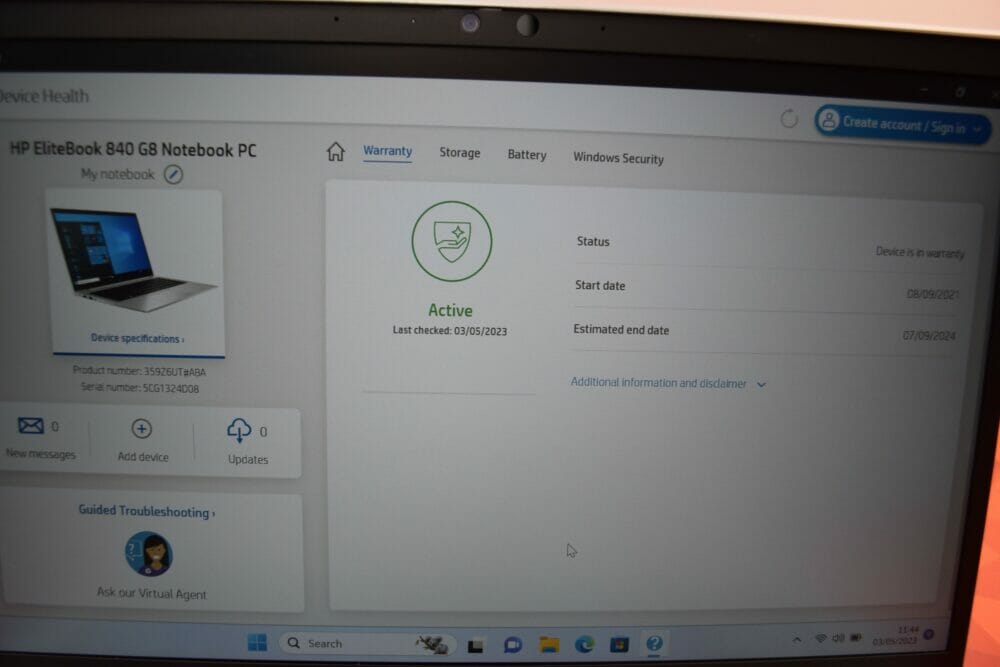Open Microsoft Store from taskbar
The image size is (1000, 667).
click(619, 645)
